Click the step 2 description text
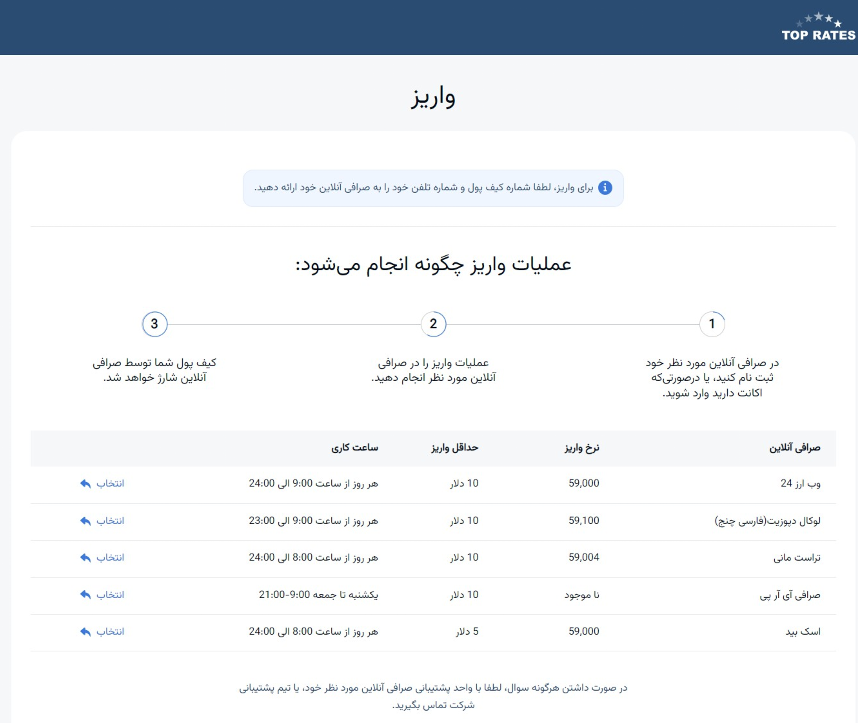The image size is (858, 723). tap(433, 370)
